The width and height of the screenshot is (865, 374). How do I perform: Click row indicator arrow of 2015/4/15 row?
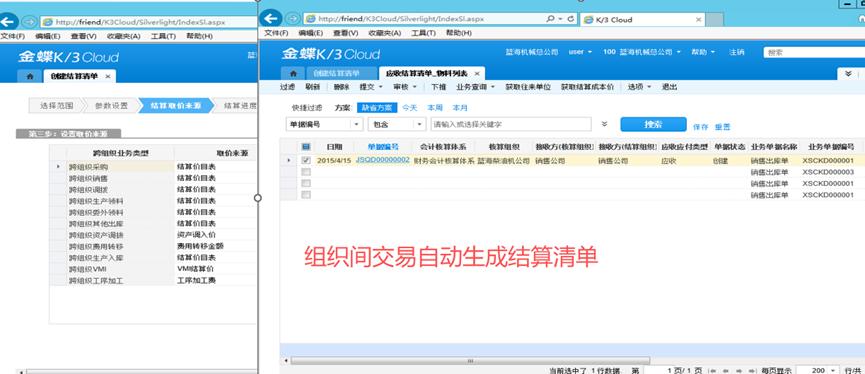pyautogui.click(x=289, y=161)
